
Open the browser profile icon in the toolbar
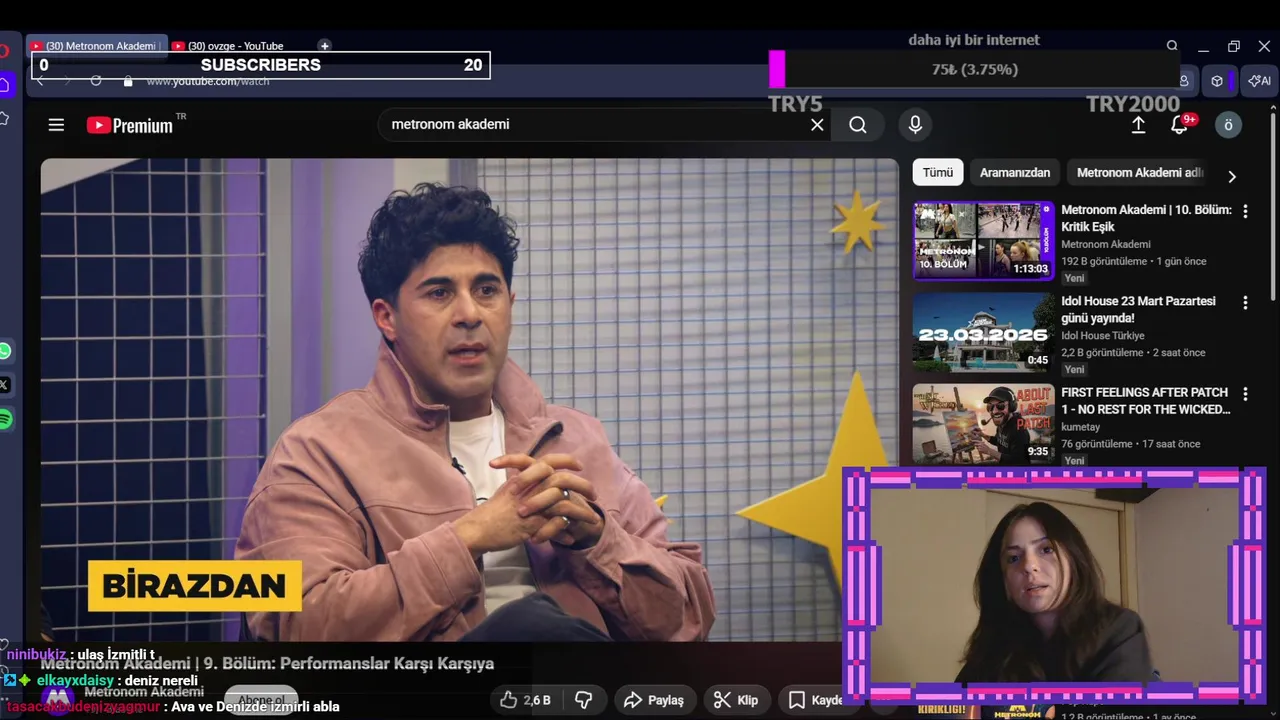(x=1184, y=81)
